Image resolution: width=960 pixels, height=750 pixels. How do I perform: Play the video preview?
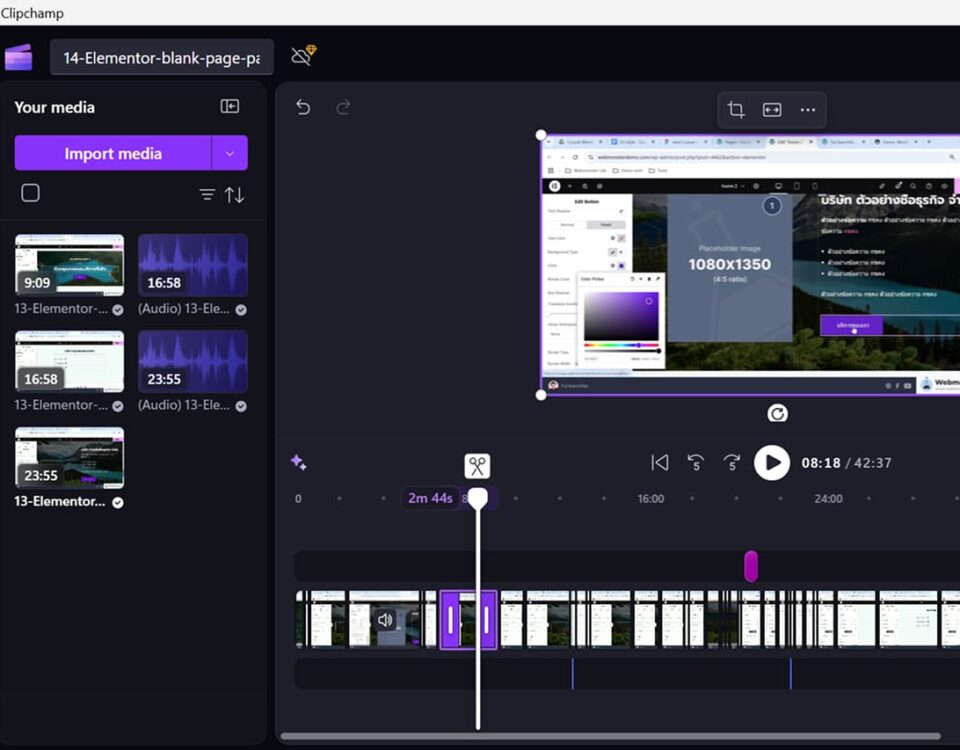[x=771, y=462]
